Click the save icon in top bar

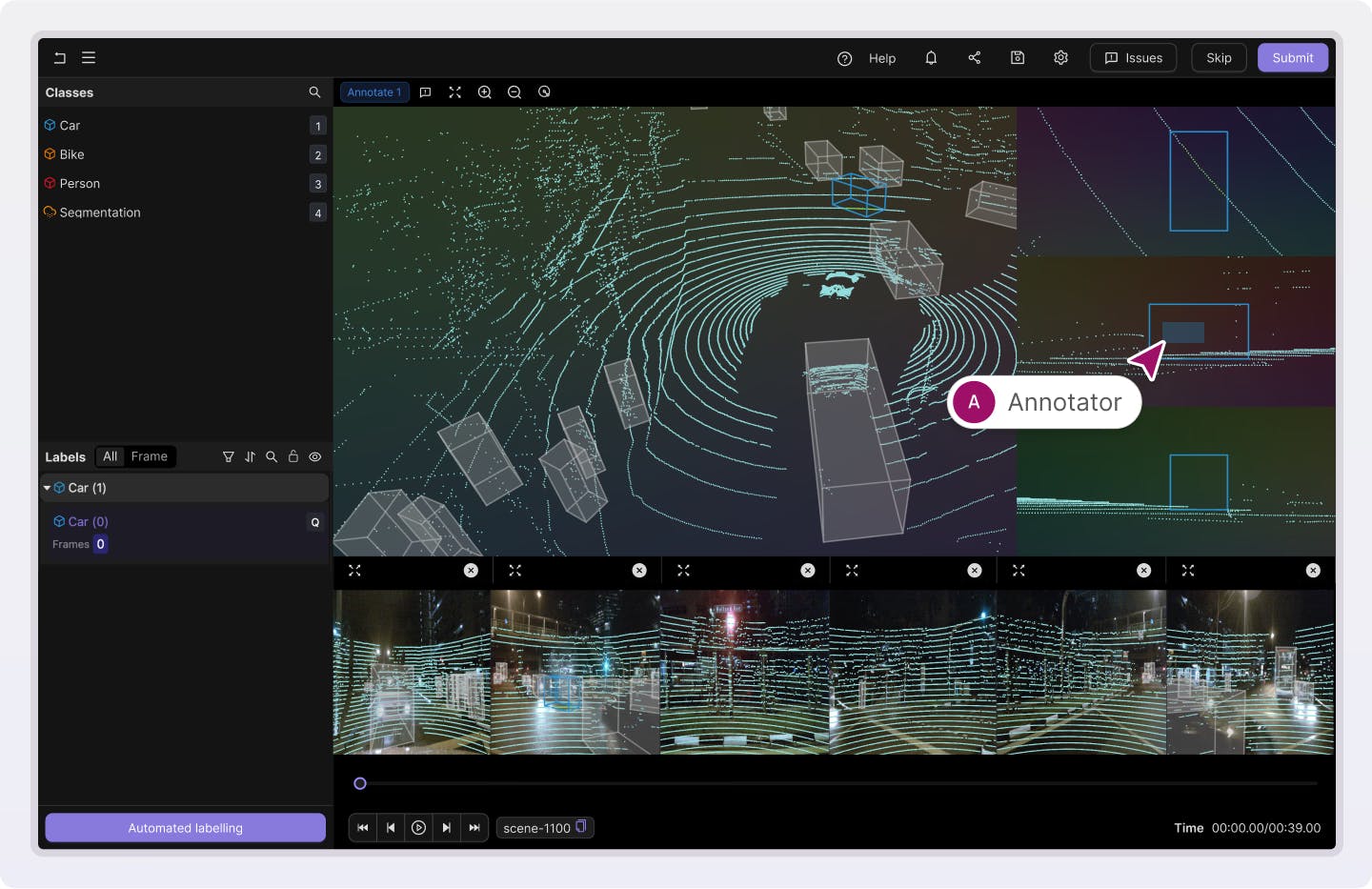click(x=1018, y=58)
